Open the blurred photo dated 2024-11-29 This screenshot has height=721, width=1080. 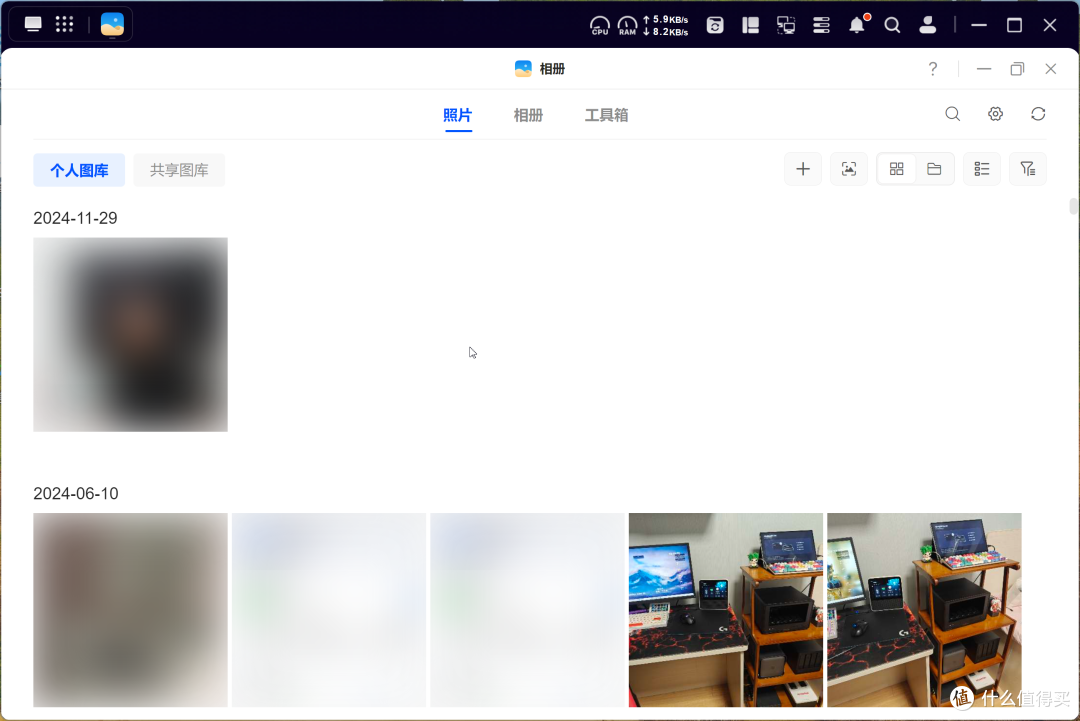tap(130, 335)
